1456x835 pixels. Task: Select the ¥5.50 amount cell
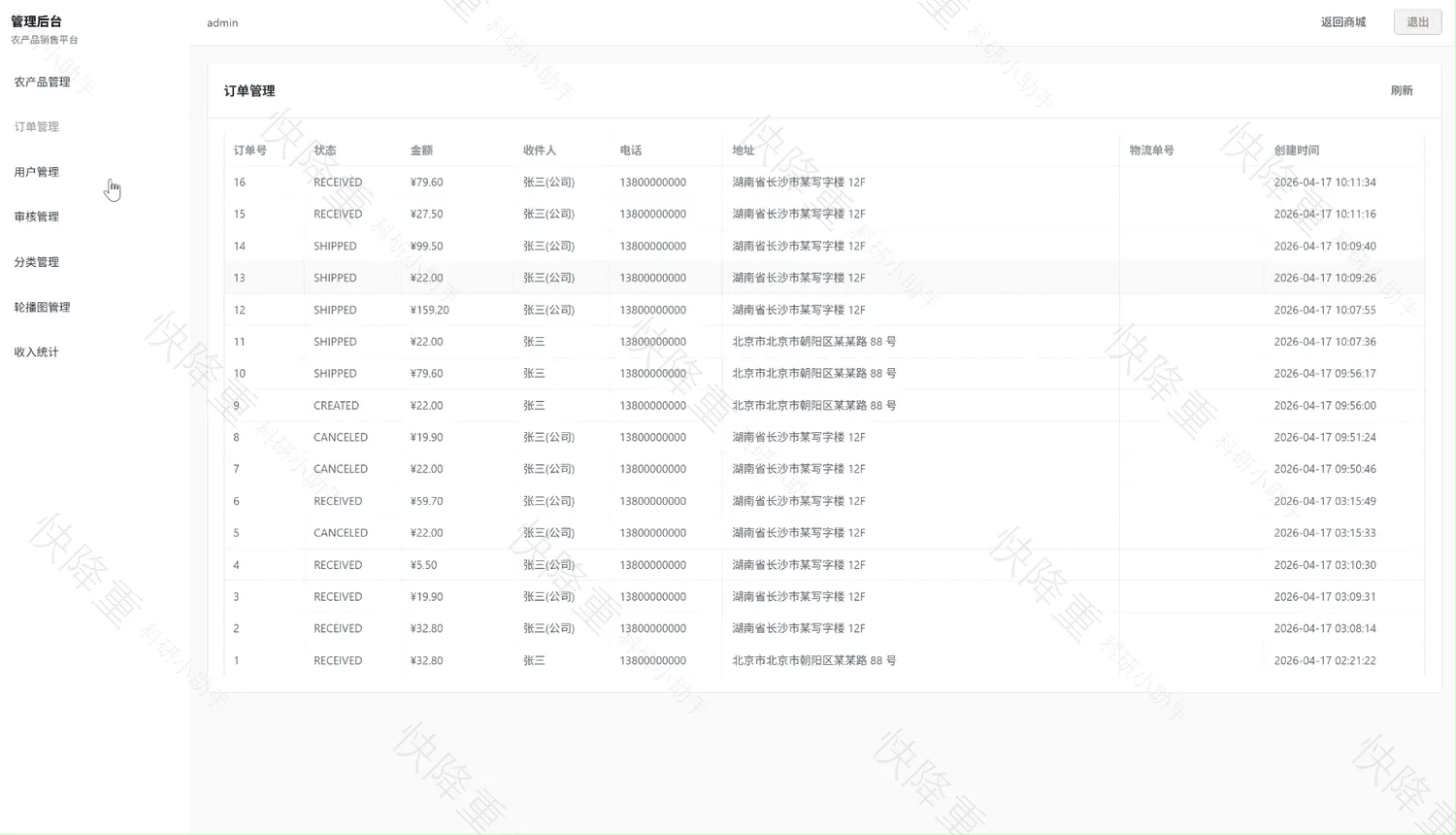423,565
